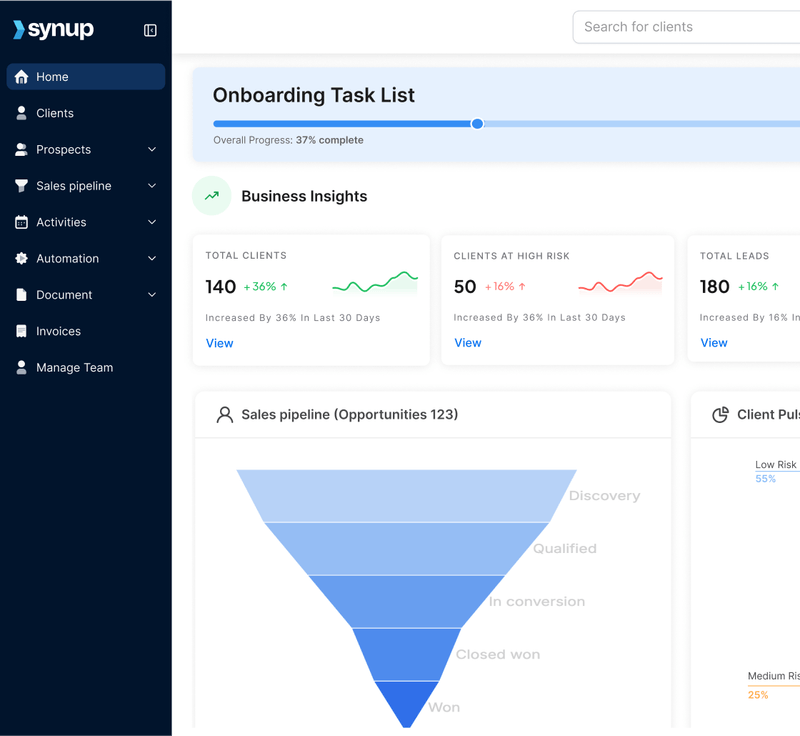800x736 pixels.
Task: Expand the Sales pipeline chevron
Action: [x=152, y=186]
